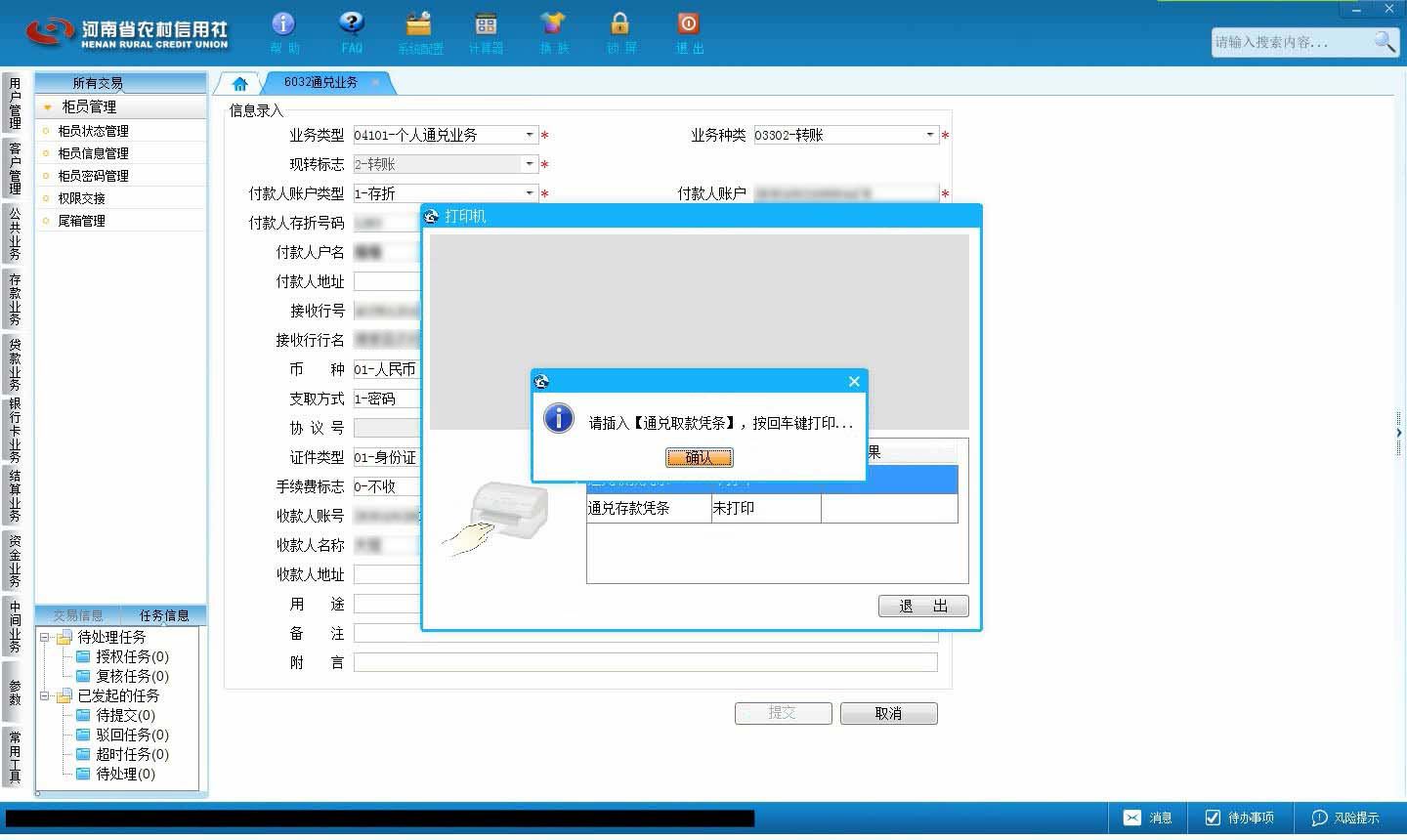Image resolution: width=1407 pixels, height=840 pixels.
Task: Click the printer illustration image
Action: [x=495, y=520]
